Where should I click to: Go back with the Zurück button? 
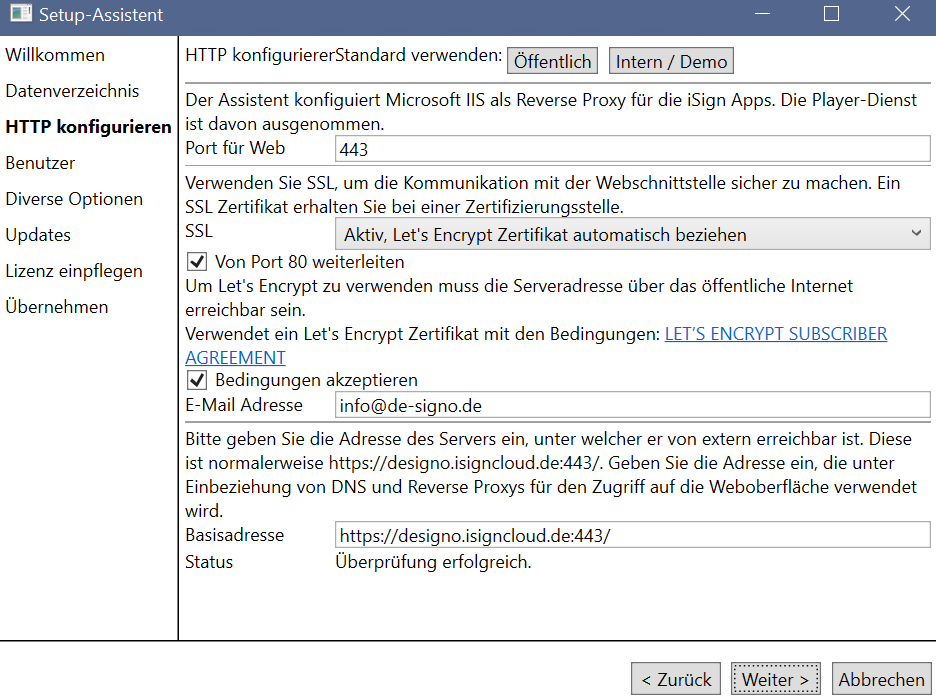(676, 679)
